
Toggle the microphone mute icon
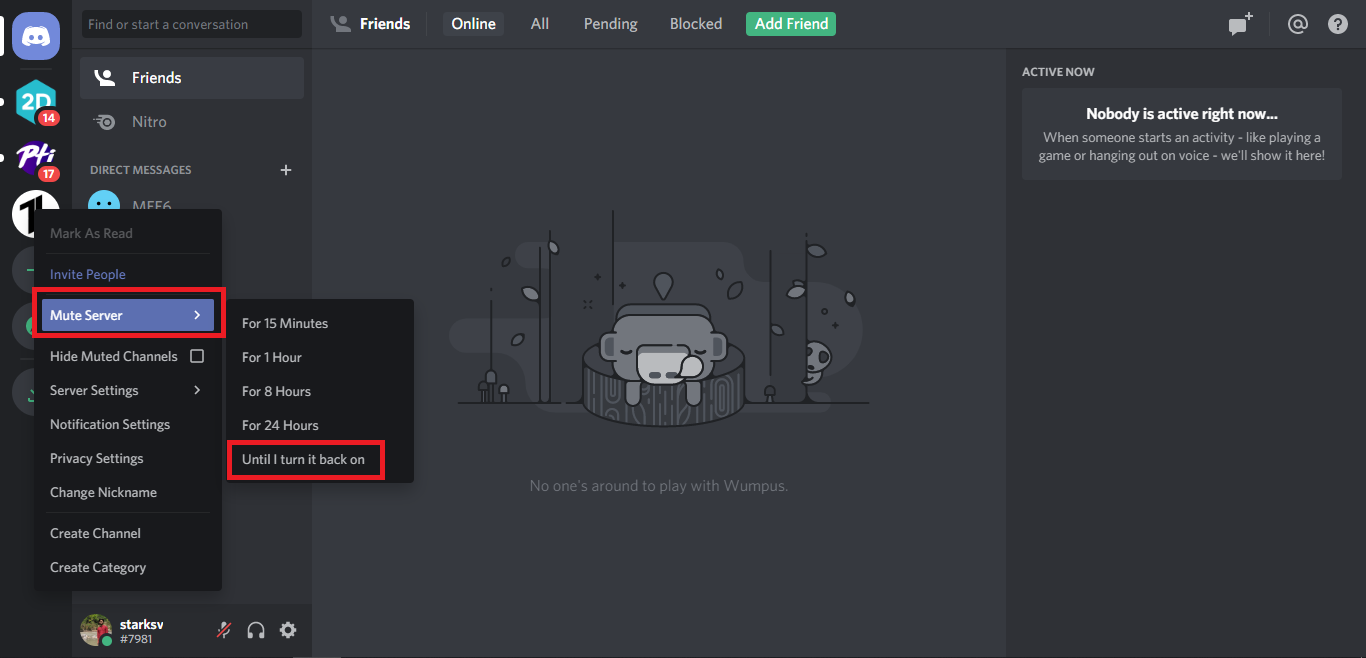[224, 630]
